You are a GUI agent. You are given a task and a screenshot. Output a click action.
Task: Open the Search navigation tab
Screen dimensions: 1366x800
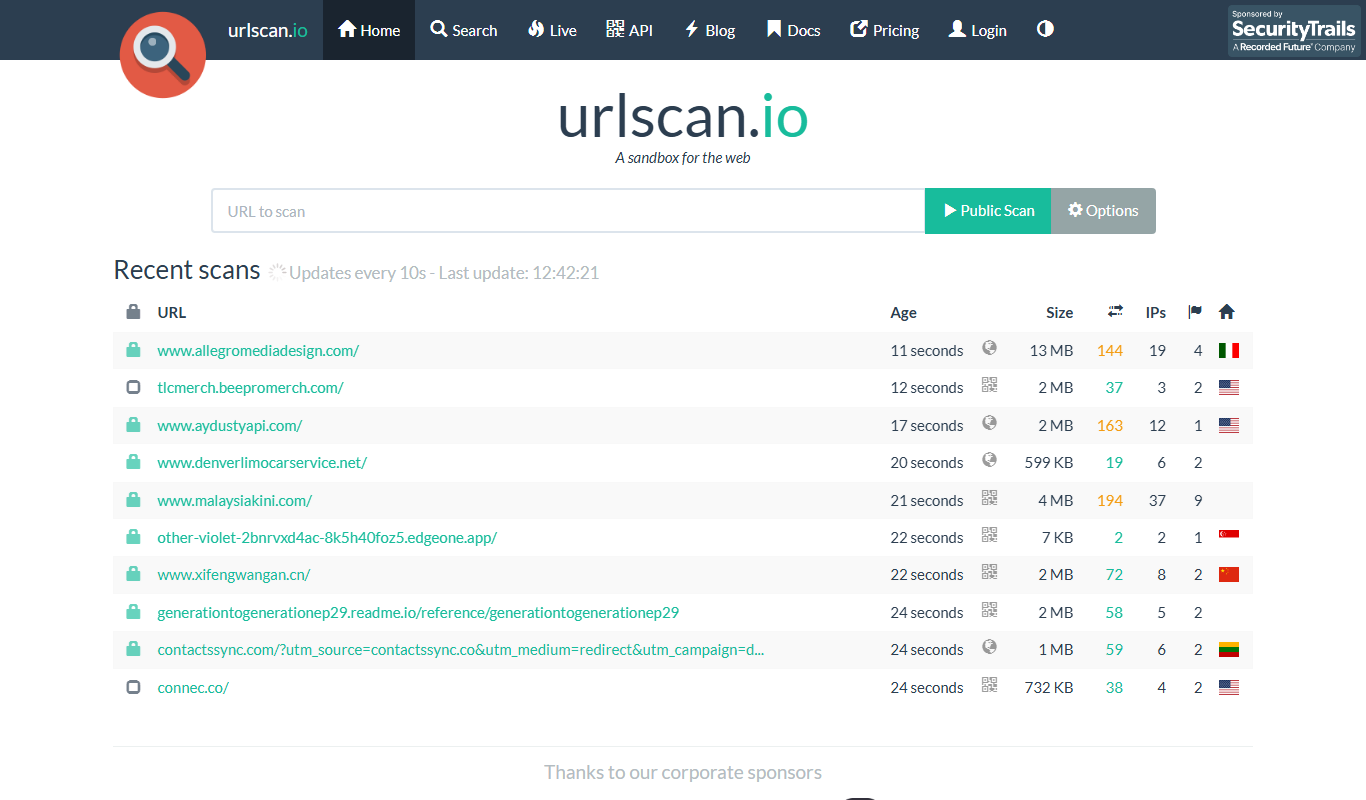(463, 30)
